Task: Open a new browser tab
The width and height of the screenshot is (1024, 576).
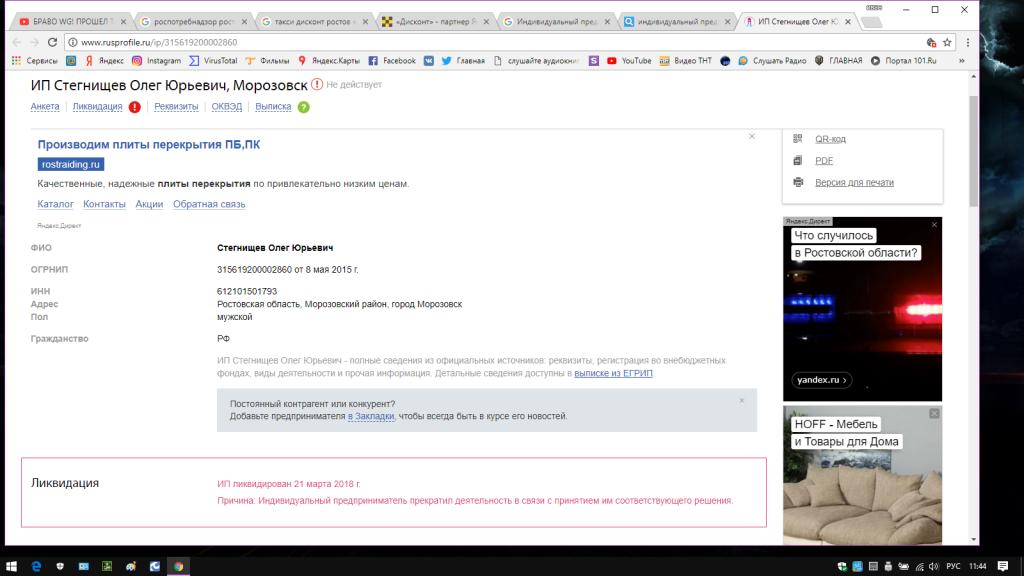Action: (872, 22)
